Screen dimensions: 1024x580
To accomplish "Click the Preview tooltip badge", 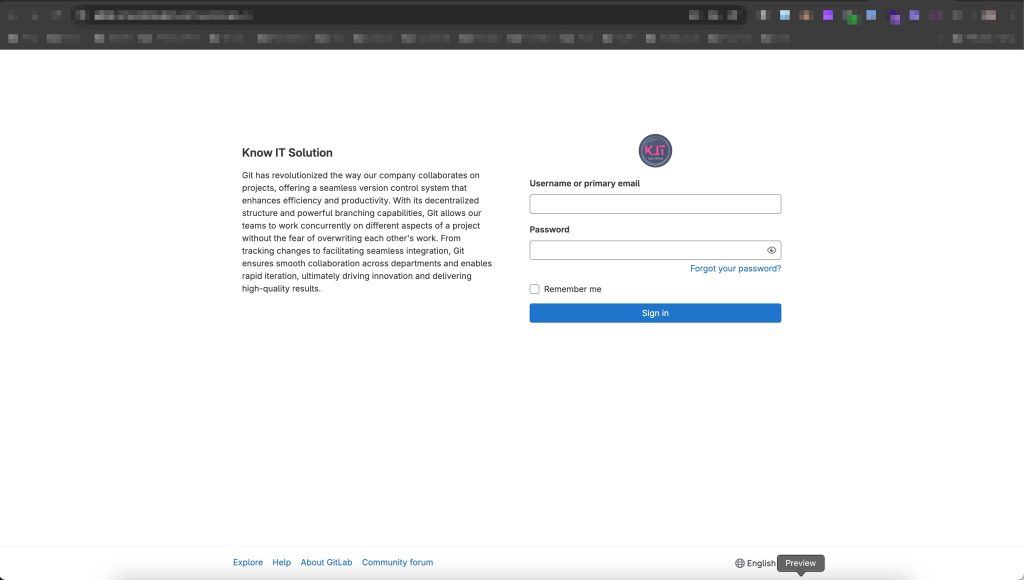I will pyautogui.click(x=800, y=563).
